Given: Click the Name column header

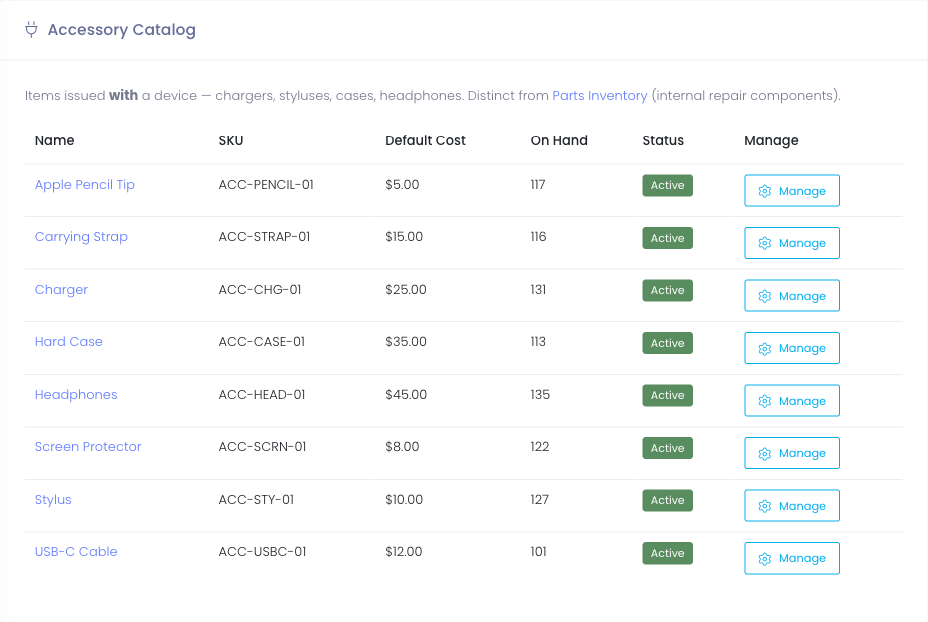Looking at the screenshot, I should click(54, 140).
